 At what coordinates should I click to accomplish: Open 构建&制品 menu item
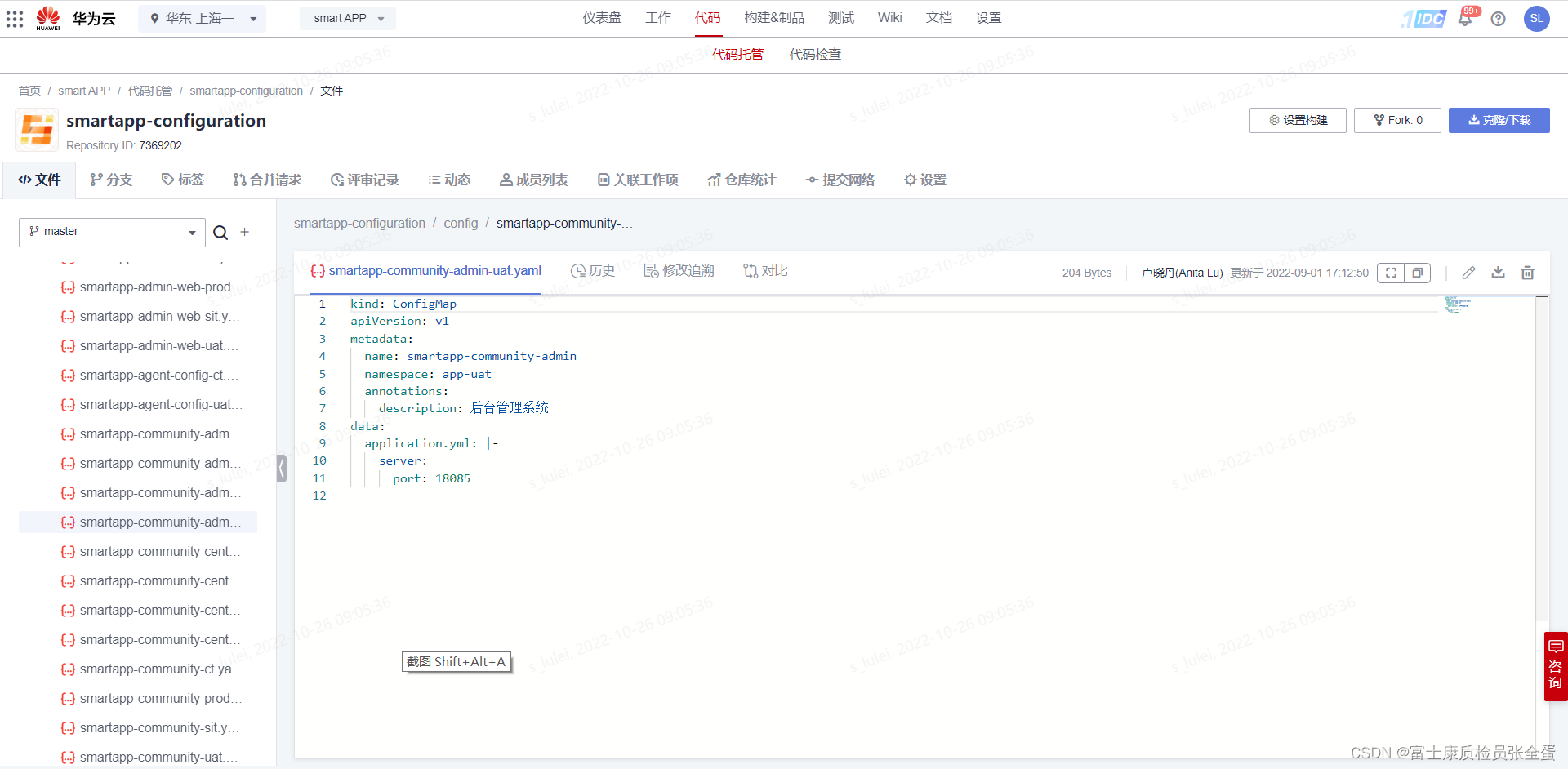click(774, 18)
